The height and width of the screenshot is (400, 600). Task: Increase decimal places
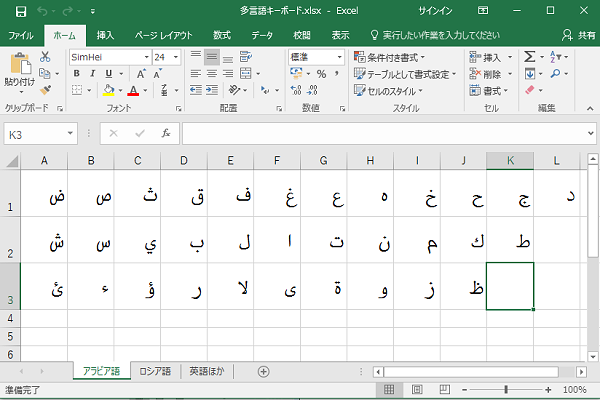pyautogui.click(x=296, y=90)
